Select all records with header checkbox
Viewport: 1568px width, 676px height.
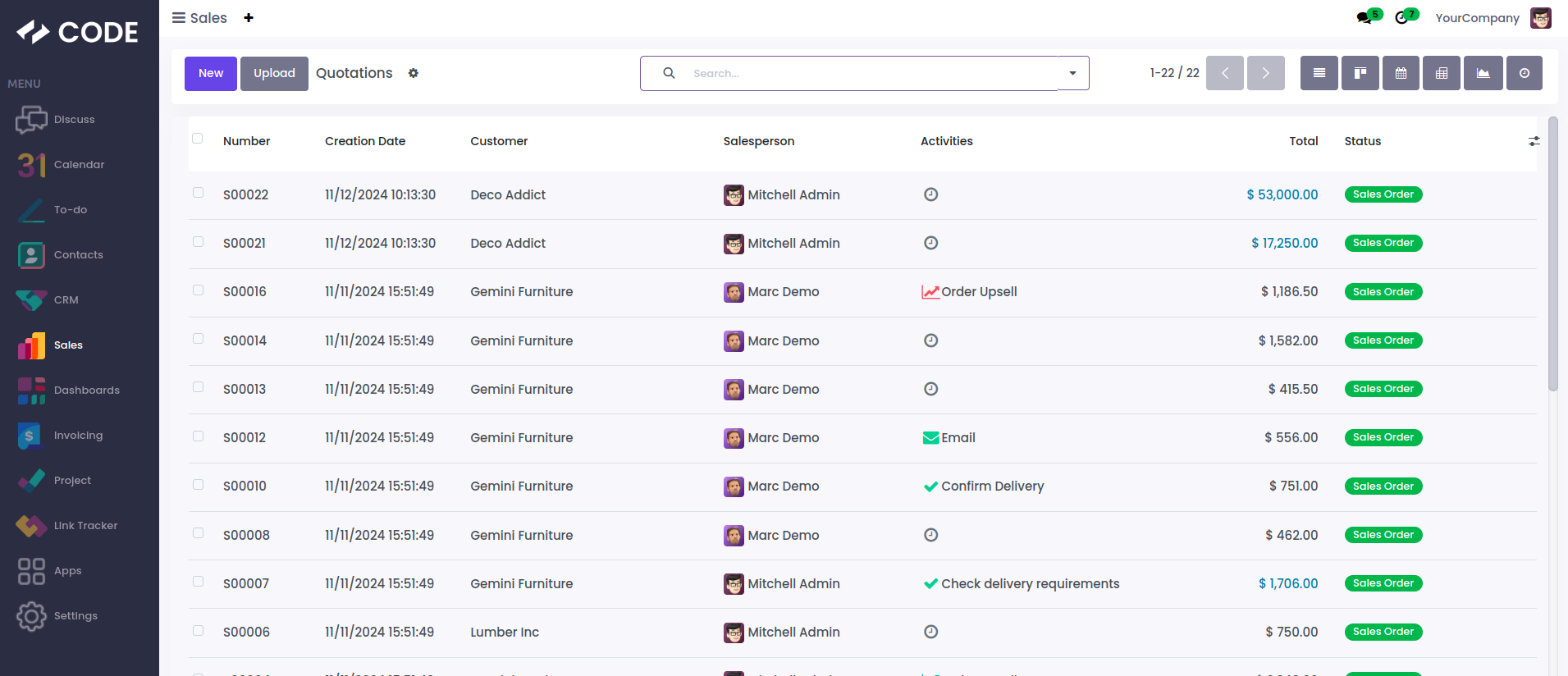tap(198, 139)
